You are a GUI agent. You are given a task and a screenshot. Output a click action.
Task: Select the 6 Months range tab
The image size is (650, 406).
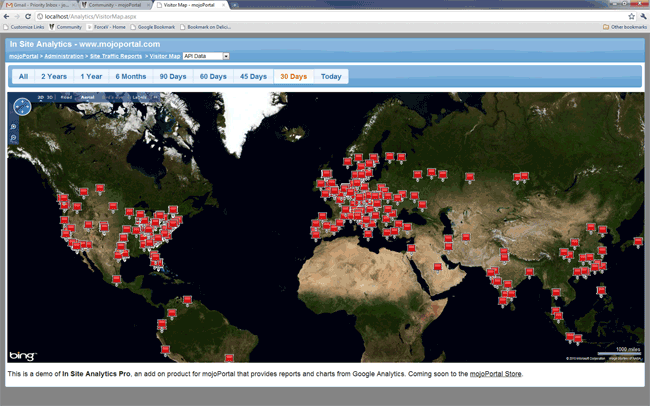[x=131, y=76]
